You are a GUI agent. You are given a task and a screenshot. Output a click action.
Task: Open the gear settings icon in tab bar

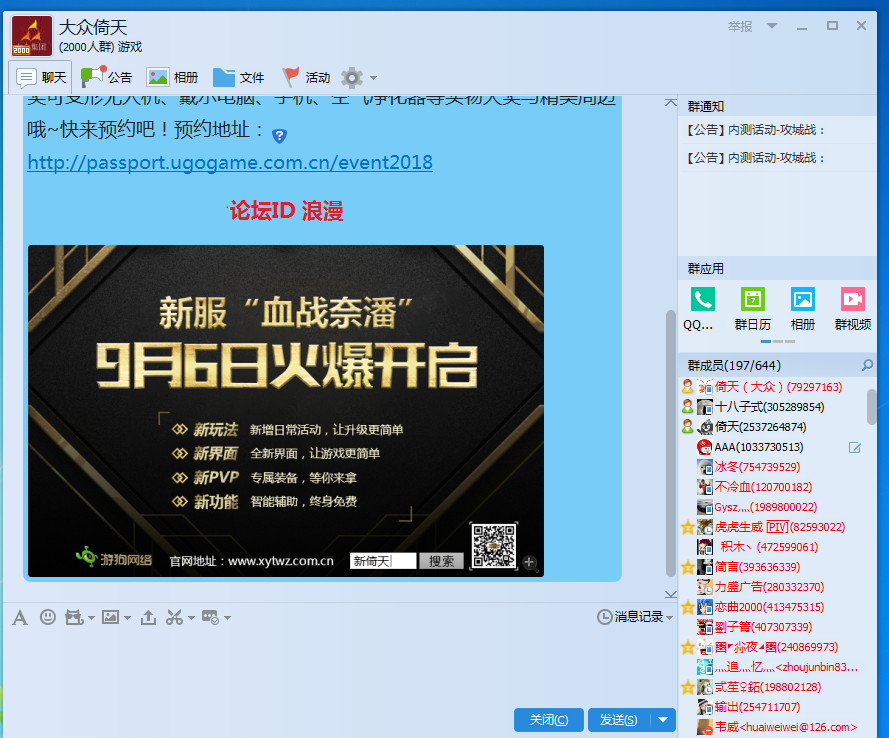coord(352,78)
